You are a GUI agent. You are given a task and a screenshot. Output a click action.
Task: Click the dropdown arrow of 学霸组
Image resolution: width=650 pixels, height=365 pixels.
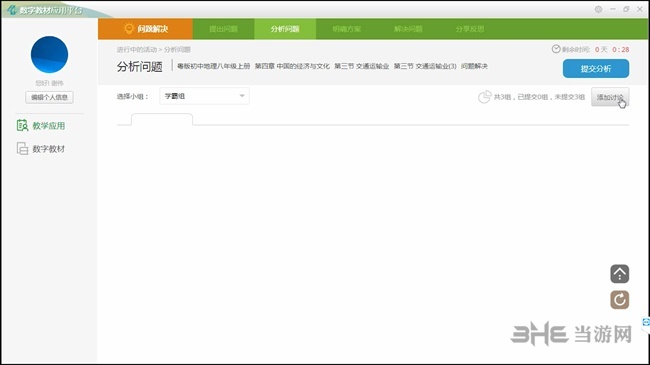[x=242, y=96]
